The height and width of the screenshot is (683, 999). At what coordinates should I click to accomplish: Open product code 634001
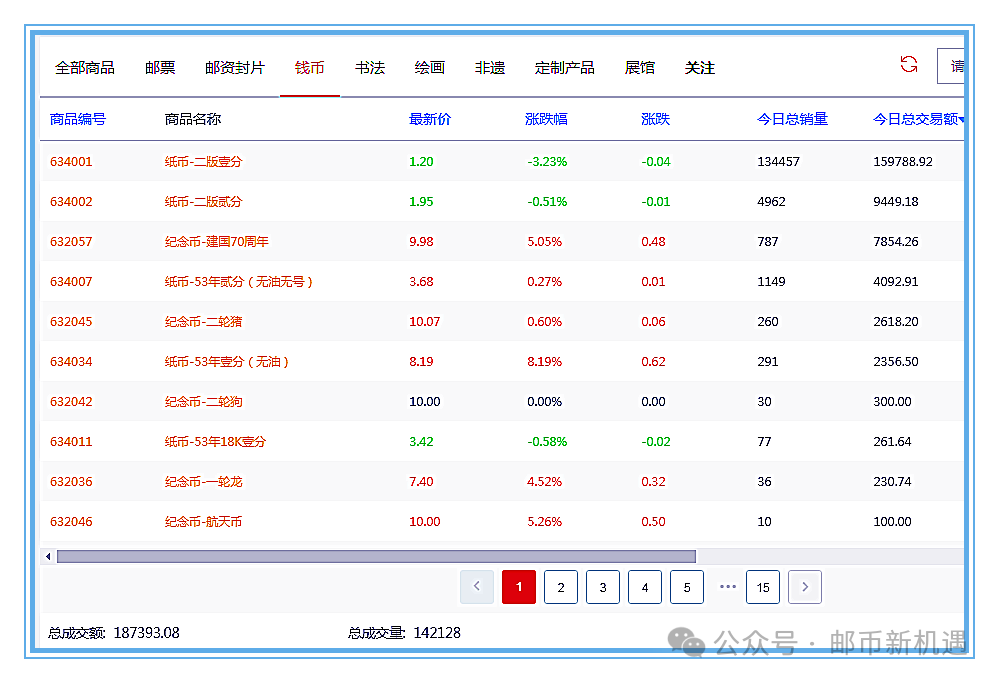point(71,162)
